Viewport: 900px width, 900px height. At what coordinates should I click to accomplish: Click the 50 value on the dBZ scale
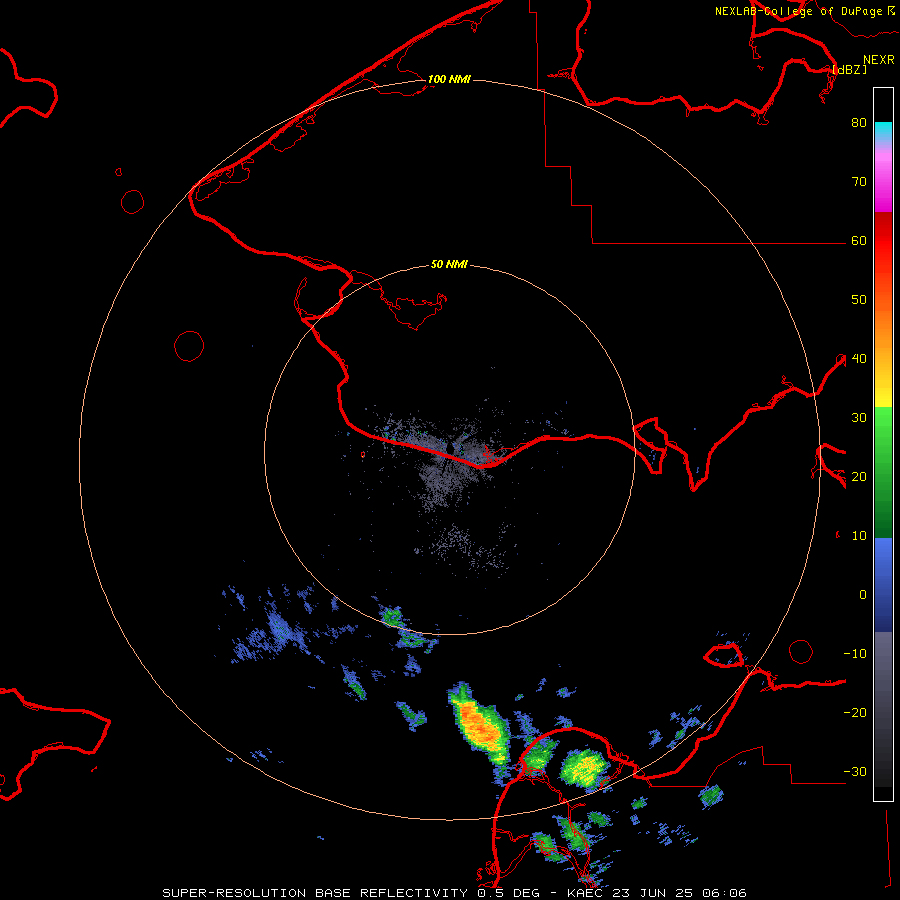point(859,300)
